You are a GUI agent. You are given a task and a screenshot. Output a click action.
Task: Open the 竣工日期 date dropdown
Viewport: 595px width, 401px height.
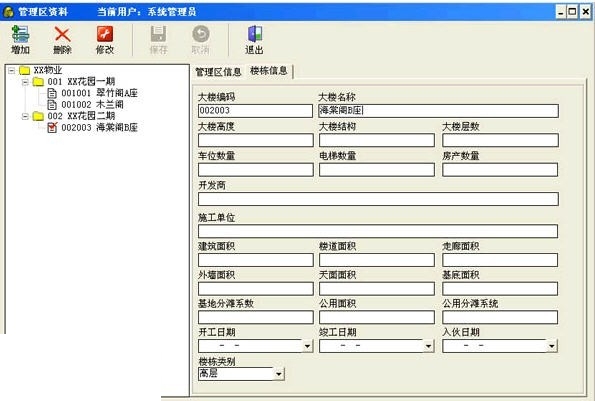click(x=428, y=346)
